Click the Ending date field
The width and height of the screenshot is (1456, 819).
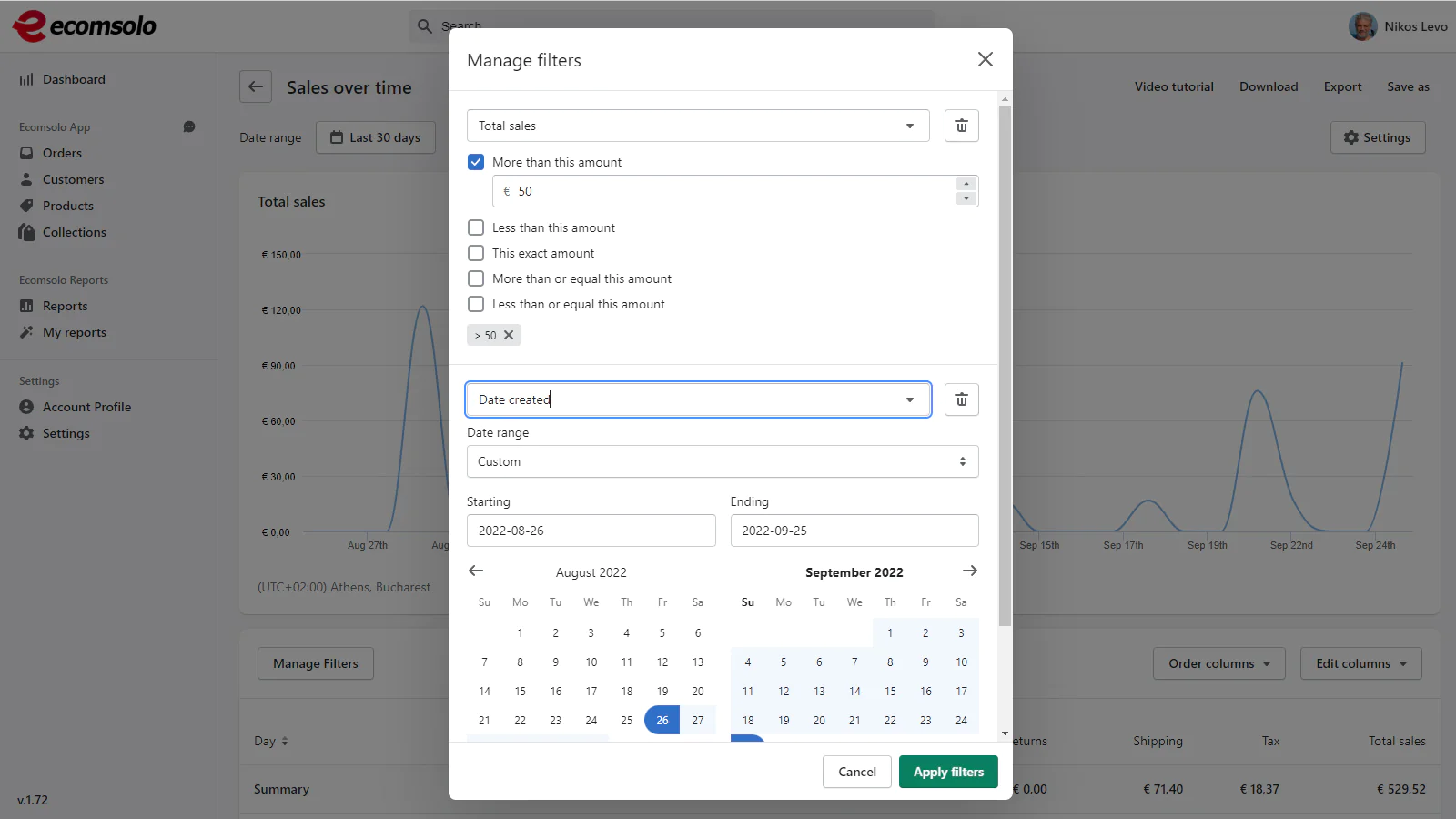pos(854,531)
